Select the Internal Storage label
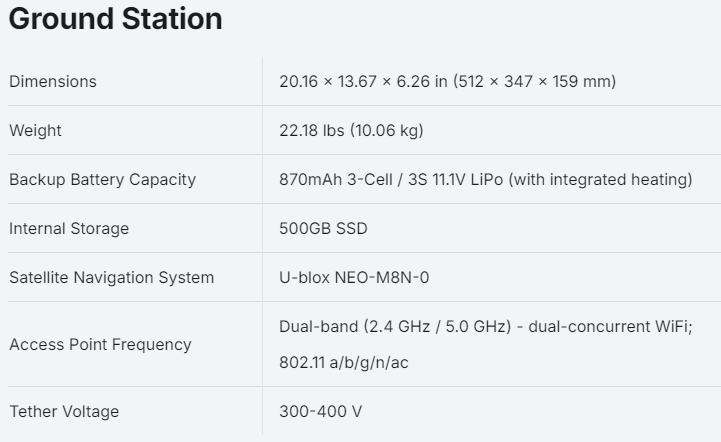 pyautogui.click(x=69, y=228)
